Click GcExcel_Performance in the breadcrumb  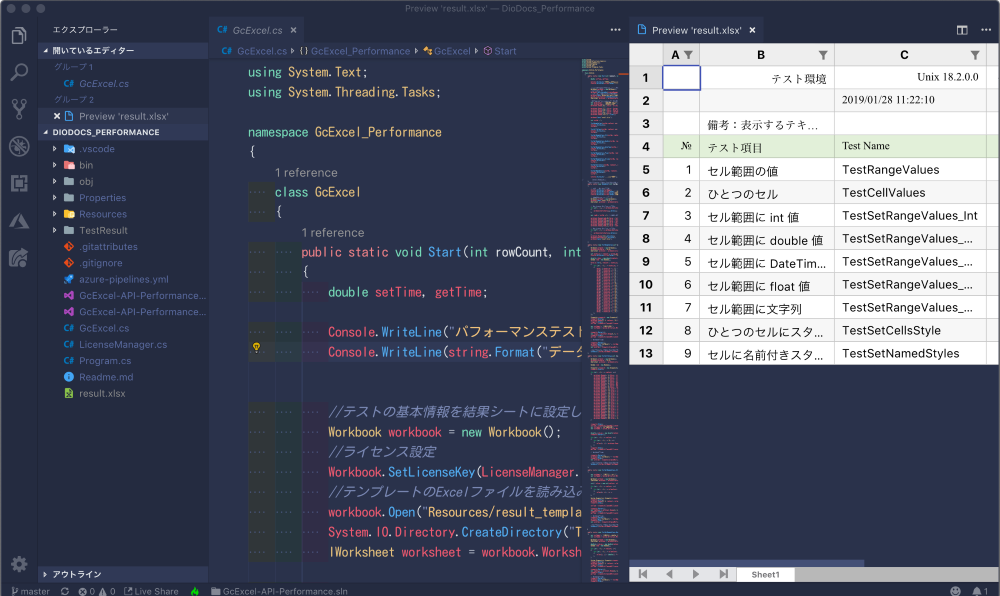360,51
